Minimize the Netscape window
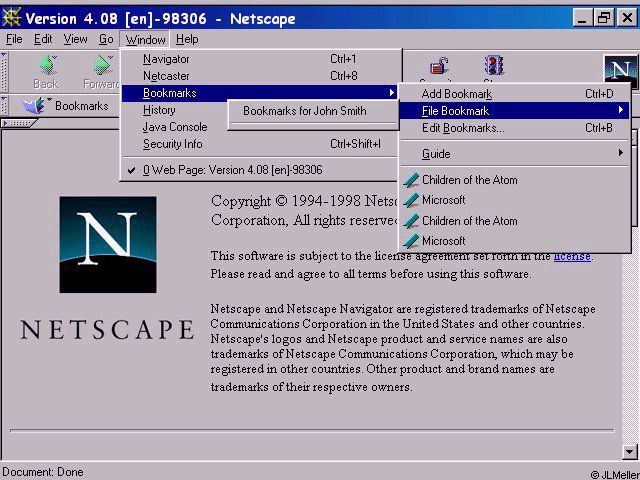Viewport: 640px width, 480px height. (582, 18)
